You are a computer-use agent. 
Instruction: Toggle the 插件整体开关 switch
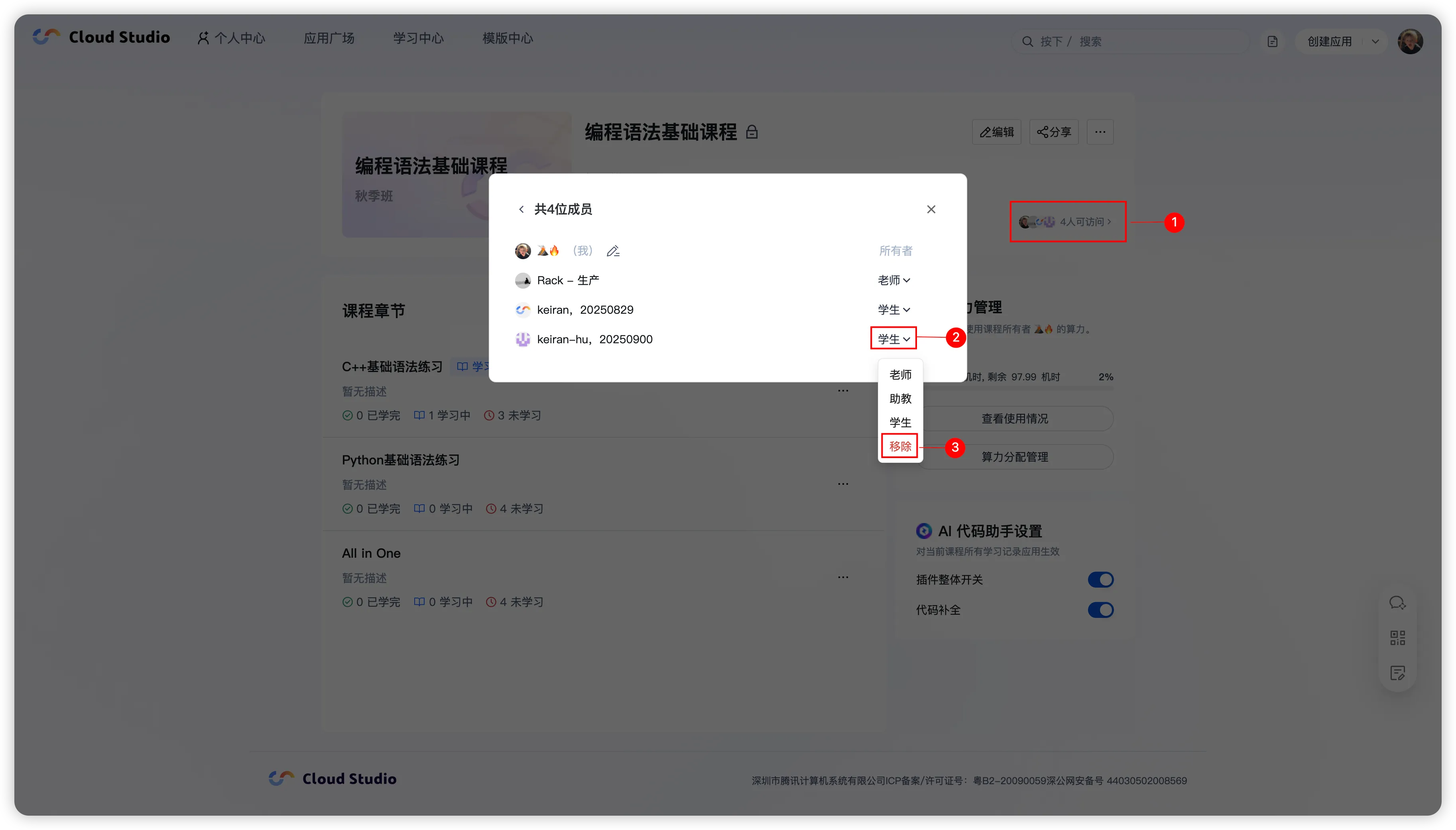pos(1100,580)
